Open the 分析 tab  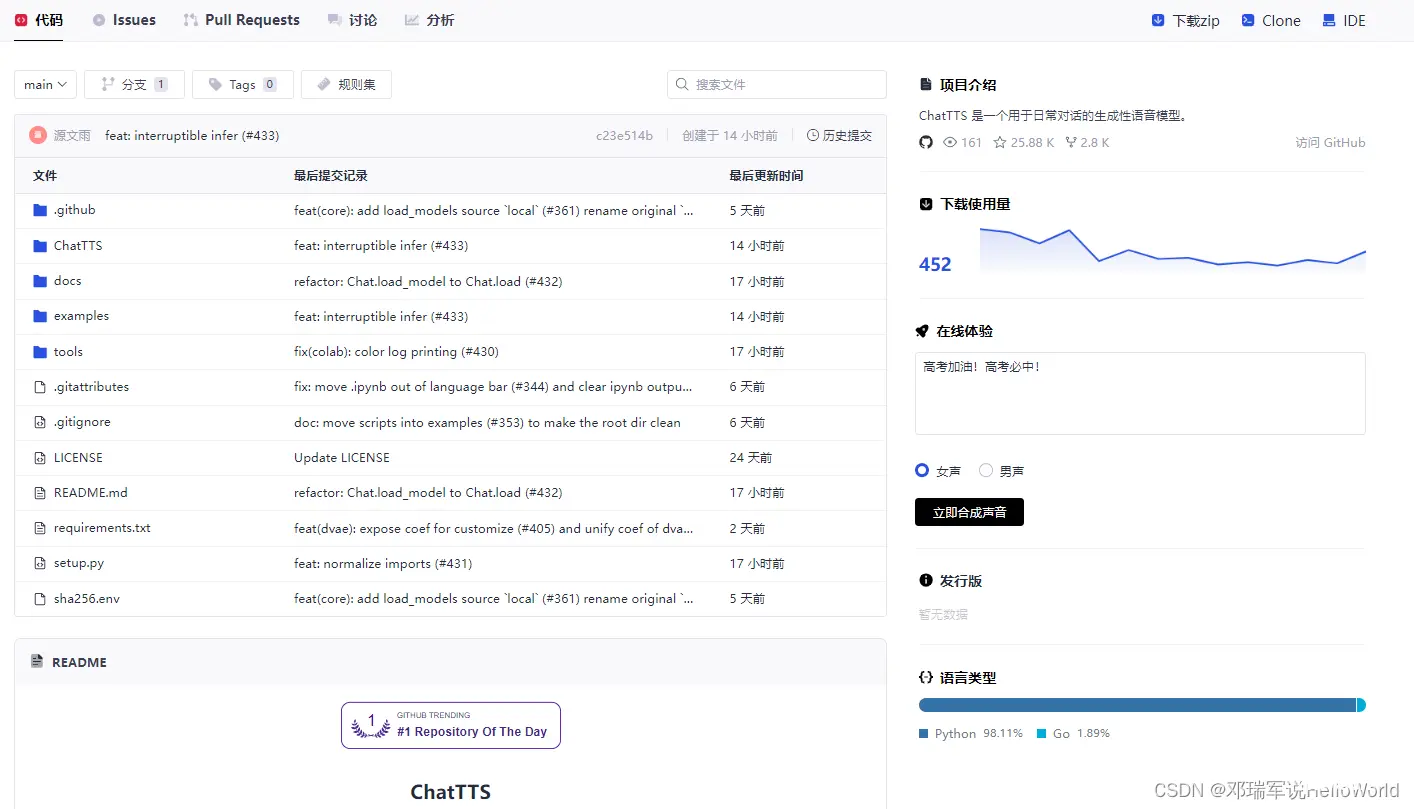click(430, 20)
